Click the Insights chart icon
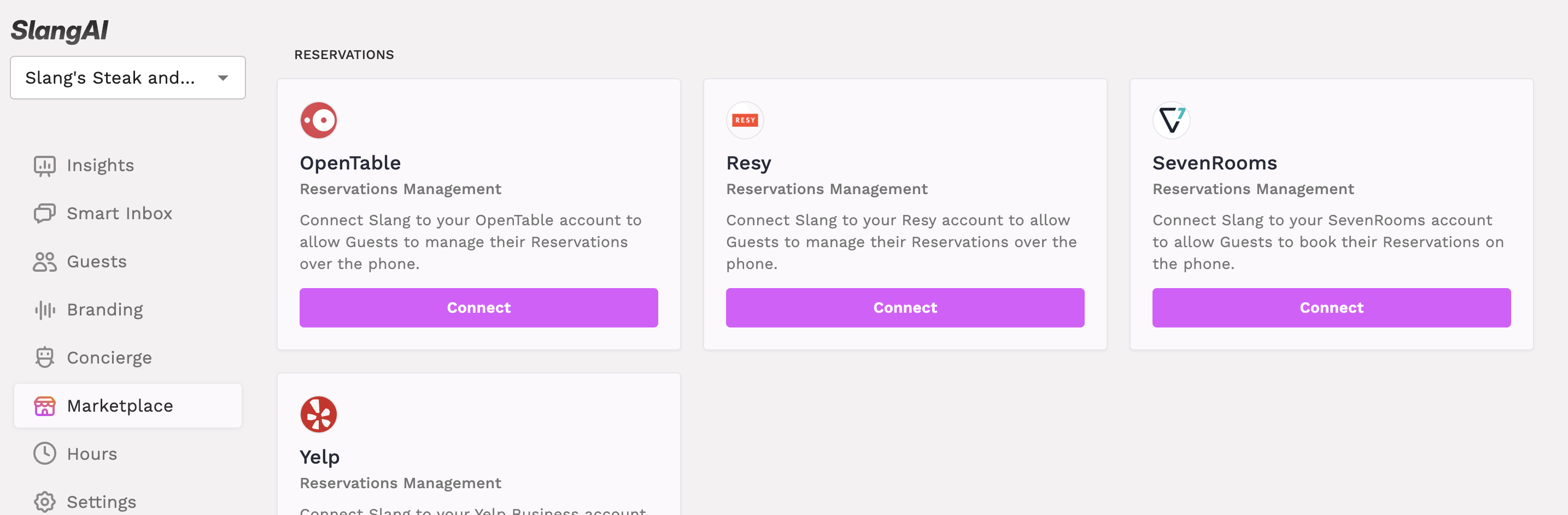1568x515 pixels. (x=44, y=166)
